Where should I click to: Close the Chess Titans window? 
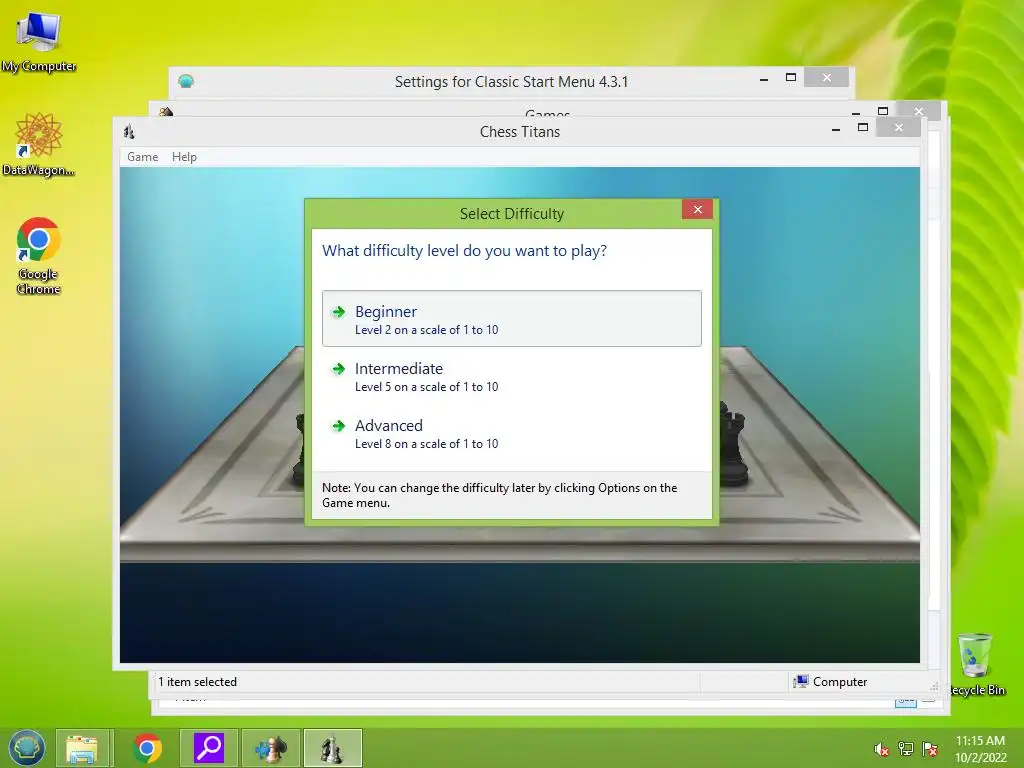tap(899, 127)
